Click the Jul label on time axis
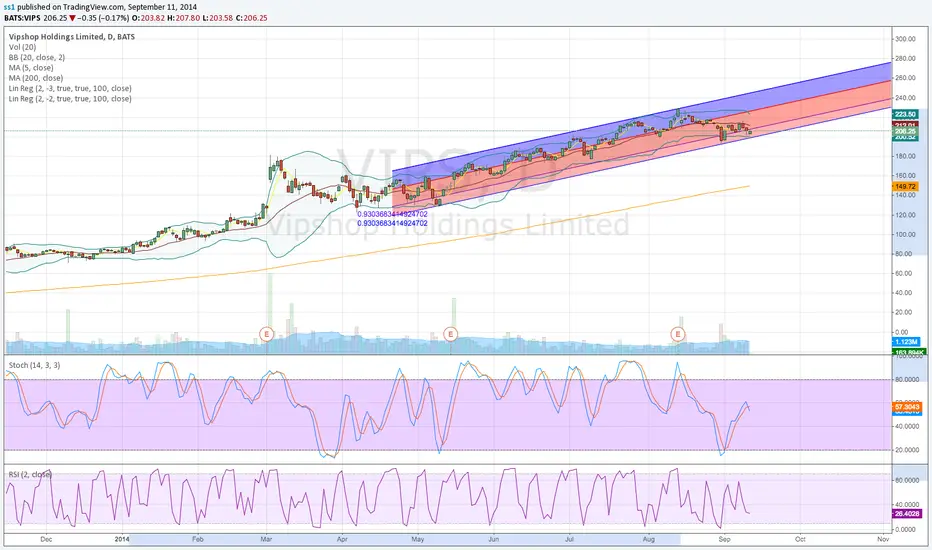This screenshot has height=550, width=932. point(569,539)
